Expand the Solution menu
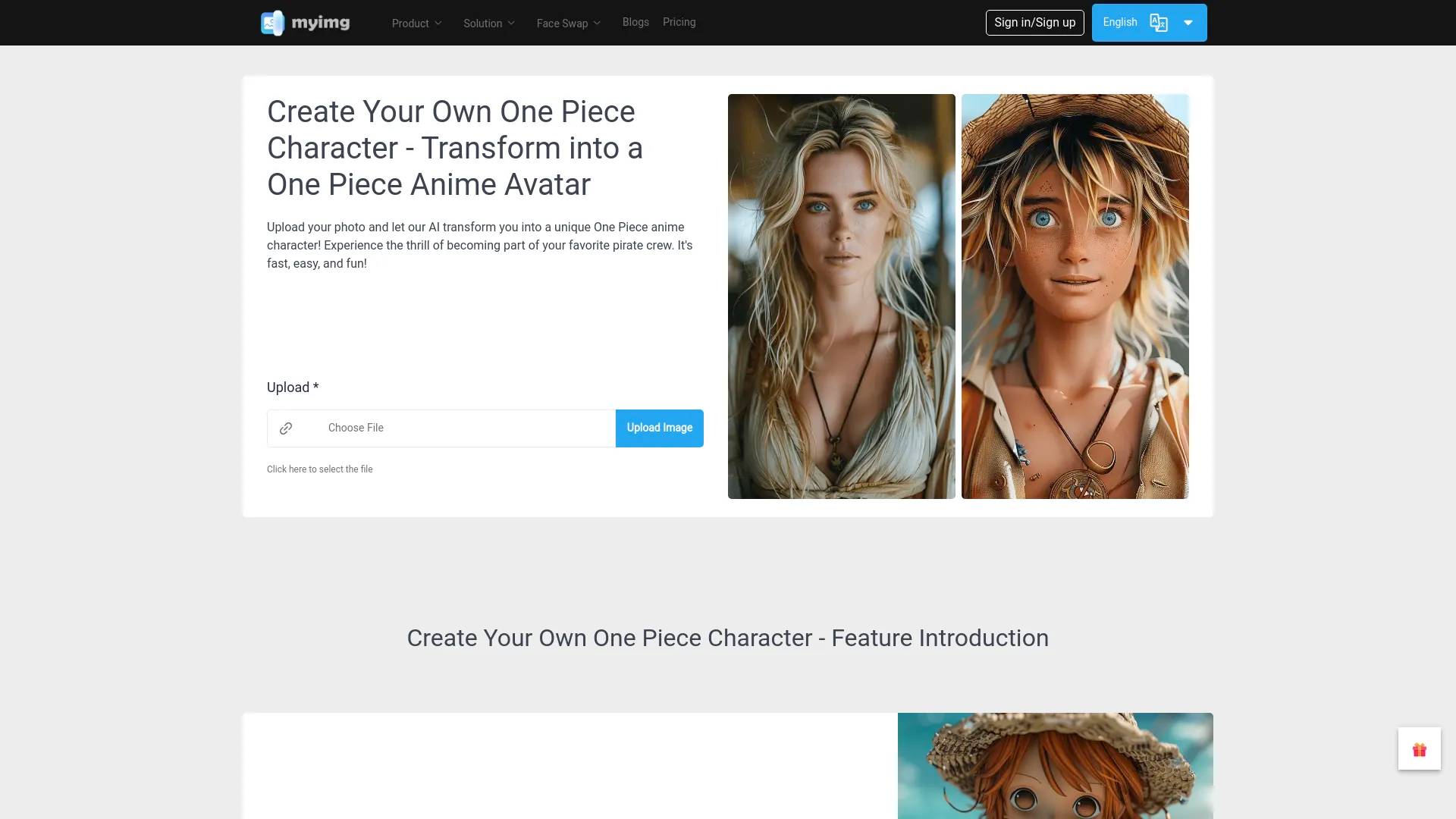 (x=489, y=22)
